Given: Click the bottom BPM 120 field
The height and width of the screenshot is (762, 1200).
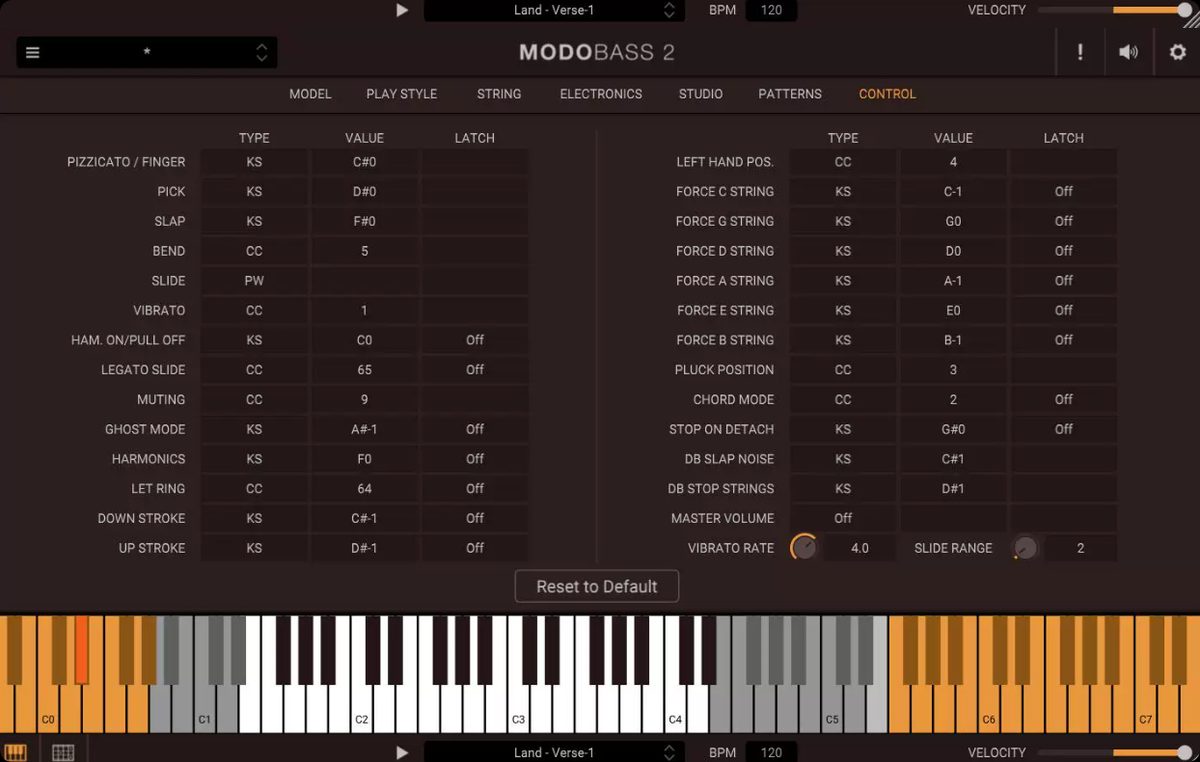Looking at the screenshot, I should [x=771, y=752].
